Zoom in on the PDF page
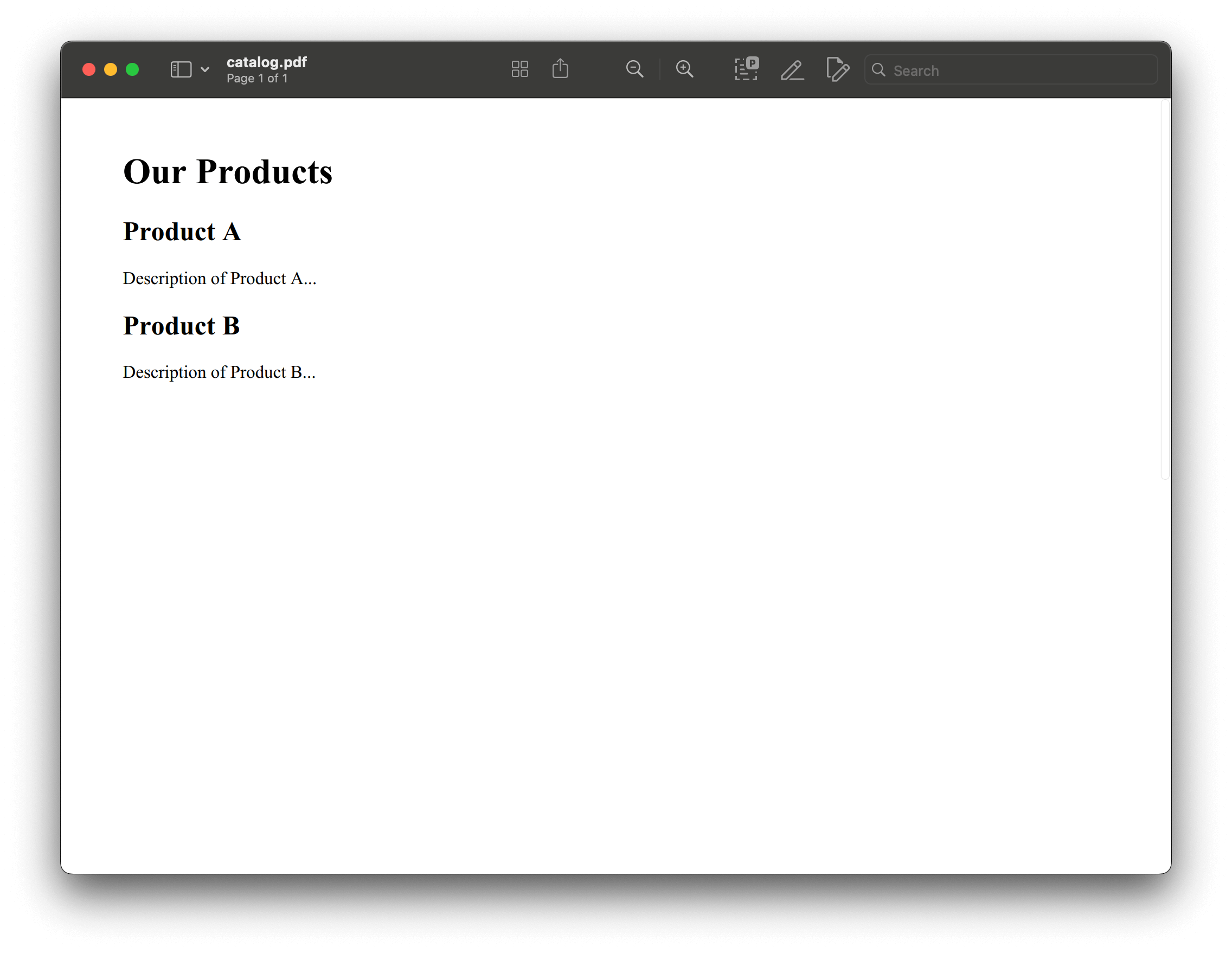 coord(684,69)
